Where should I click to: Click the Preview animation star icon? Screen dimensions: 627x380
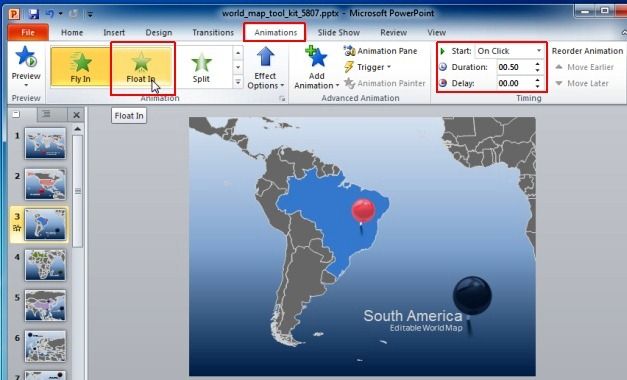click(26, 57)
